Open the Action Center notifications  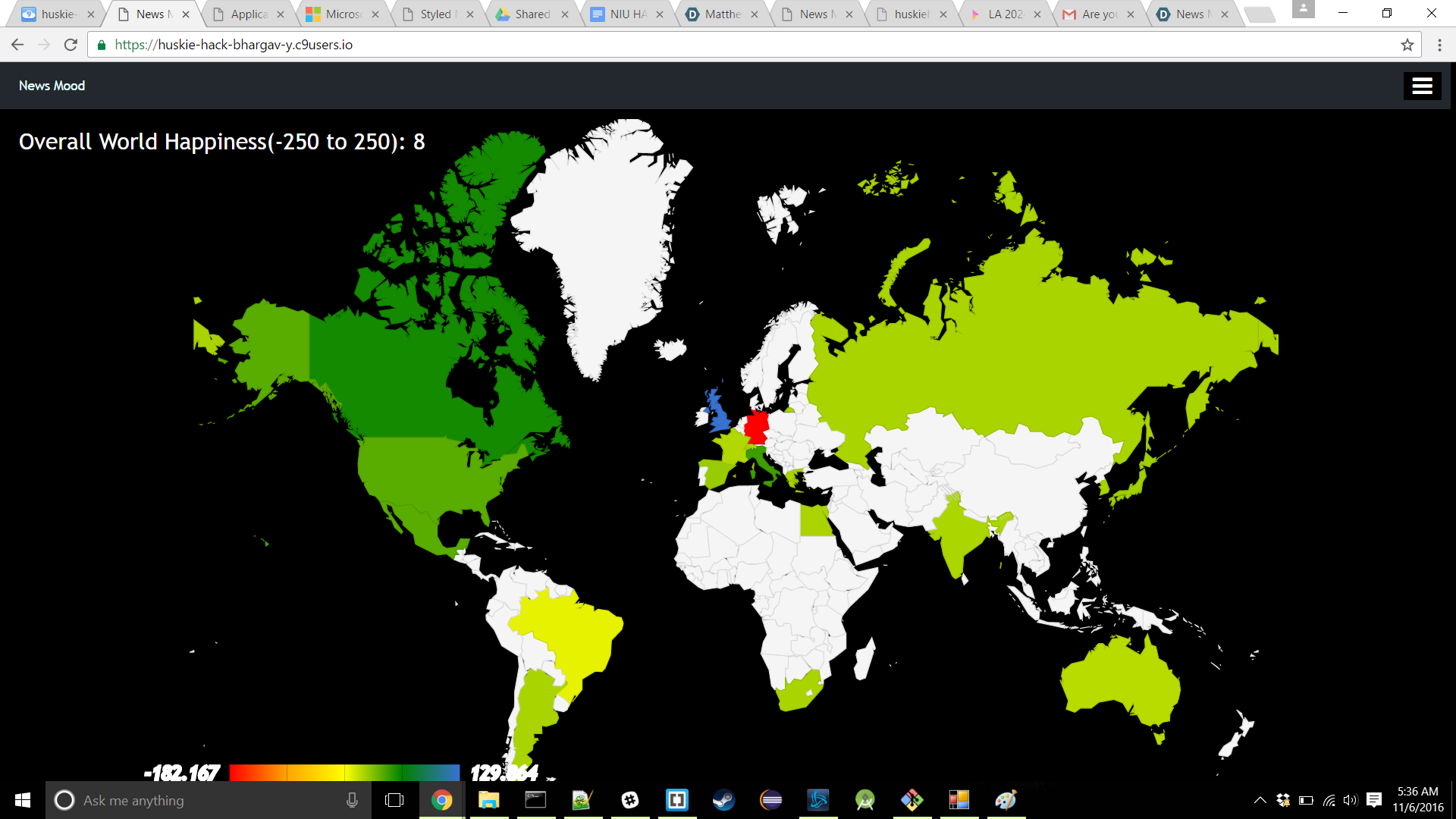tap(1374, 800)
